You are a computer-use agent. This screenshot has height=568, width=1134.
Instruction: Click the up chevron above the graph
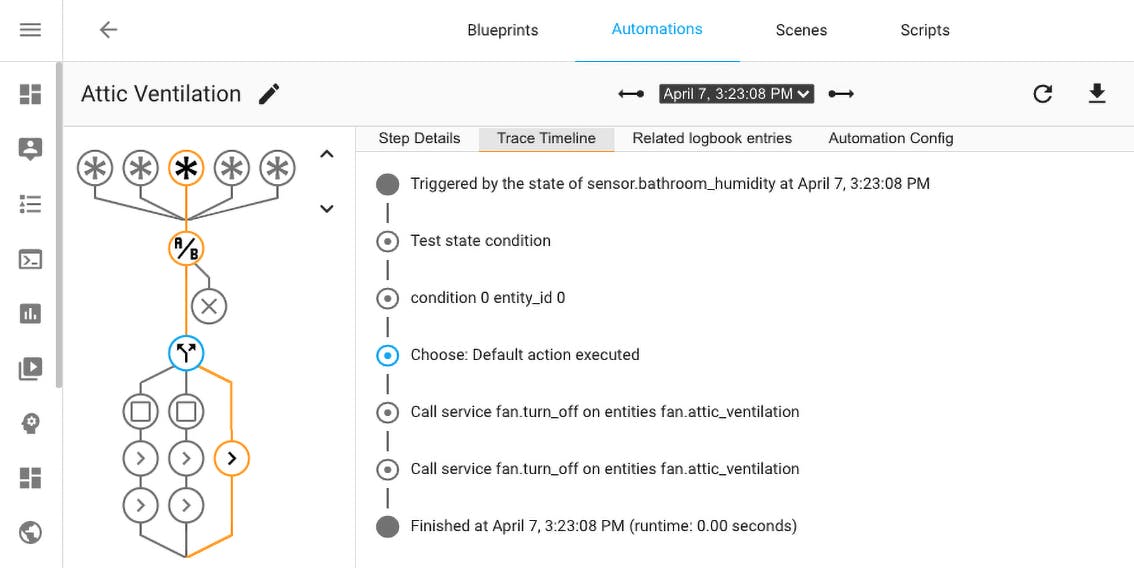tap(326, 154)
